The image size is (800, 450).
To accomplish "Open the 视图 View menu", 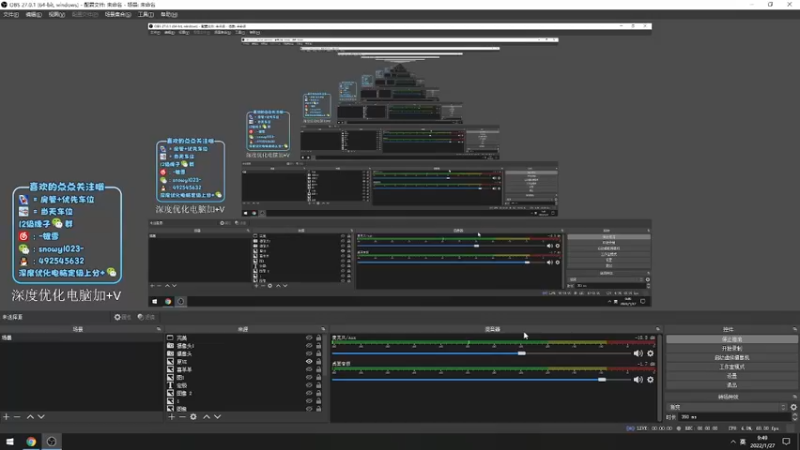I will point(57,15).
